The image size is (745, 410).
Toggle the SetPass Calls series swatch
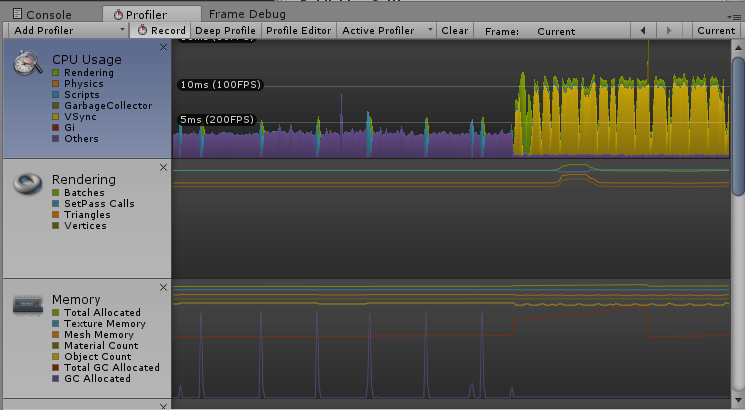(x=56, y=203)
